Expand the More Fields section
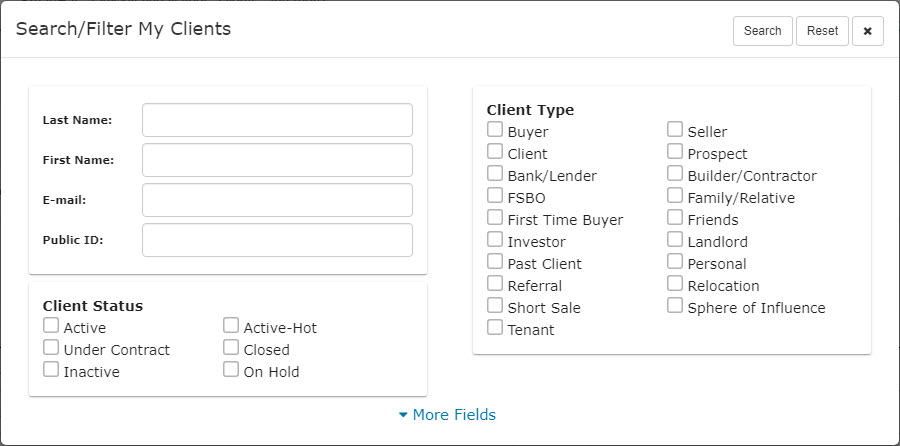This screenshot has width=900, height=446. (447, 414)
